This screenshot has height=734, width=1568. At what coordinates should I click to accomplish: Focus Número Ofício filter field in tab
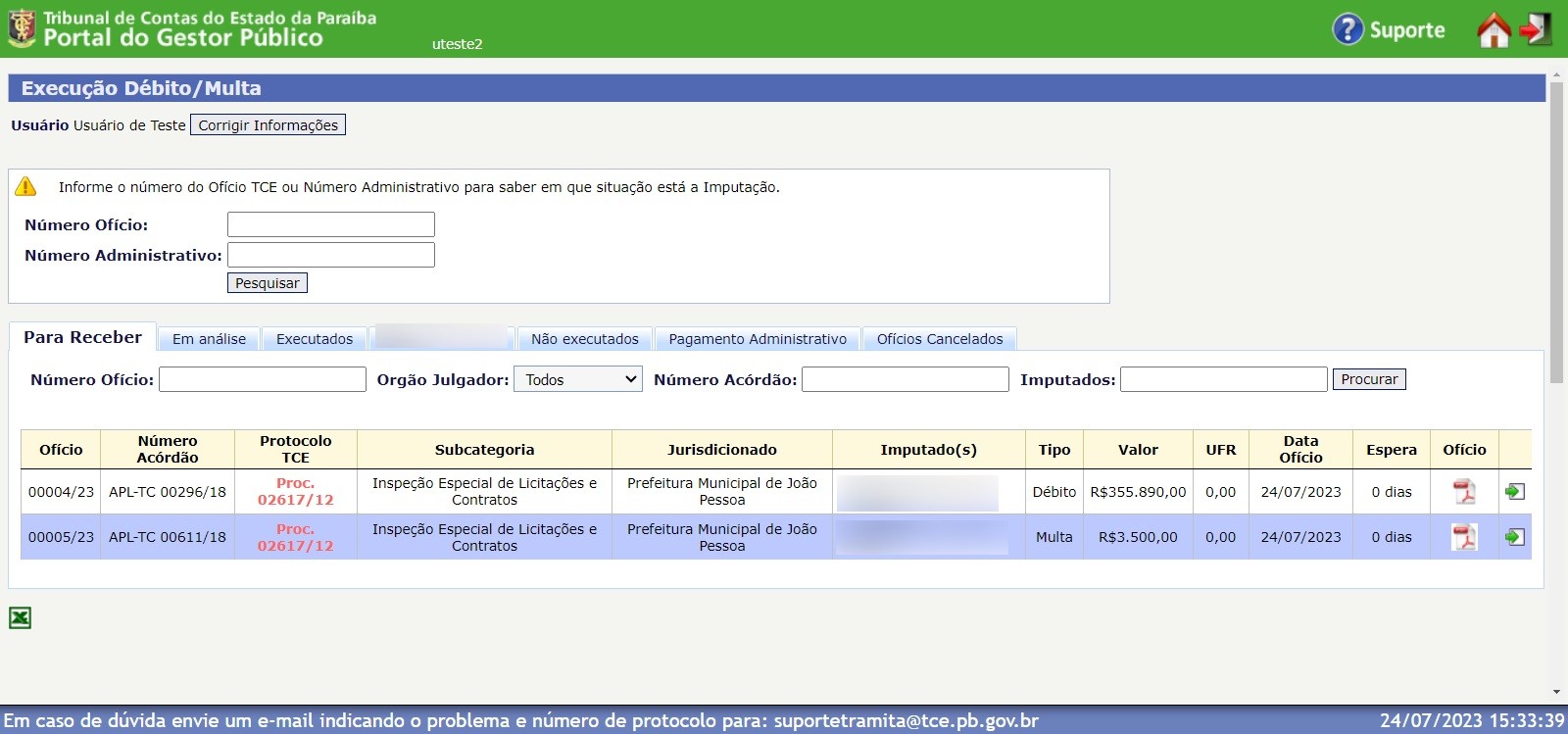[263, 379]
